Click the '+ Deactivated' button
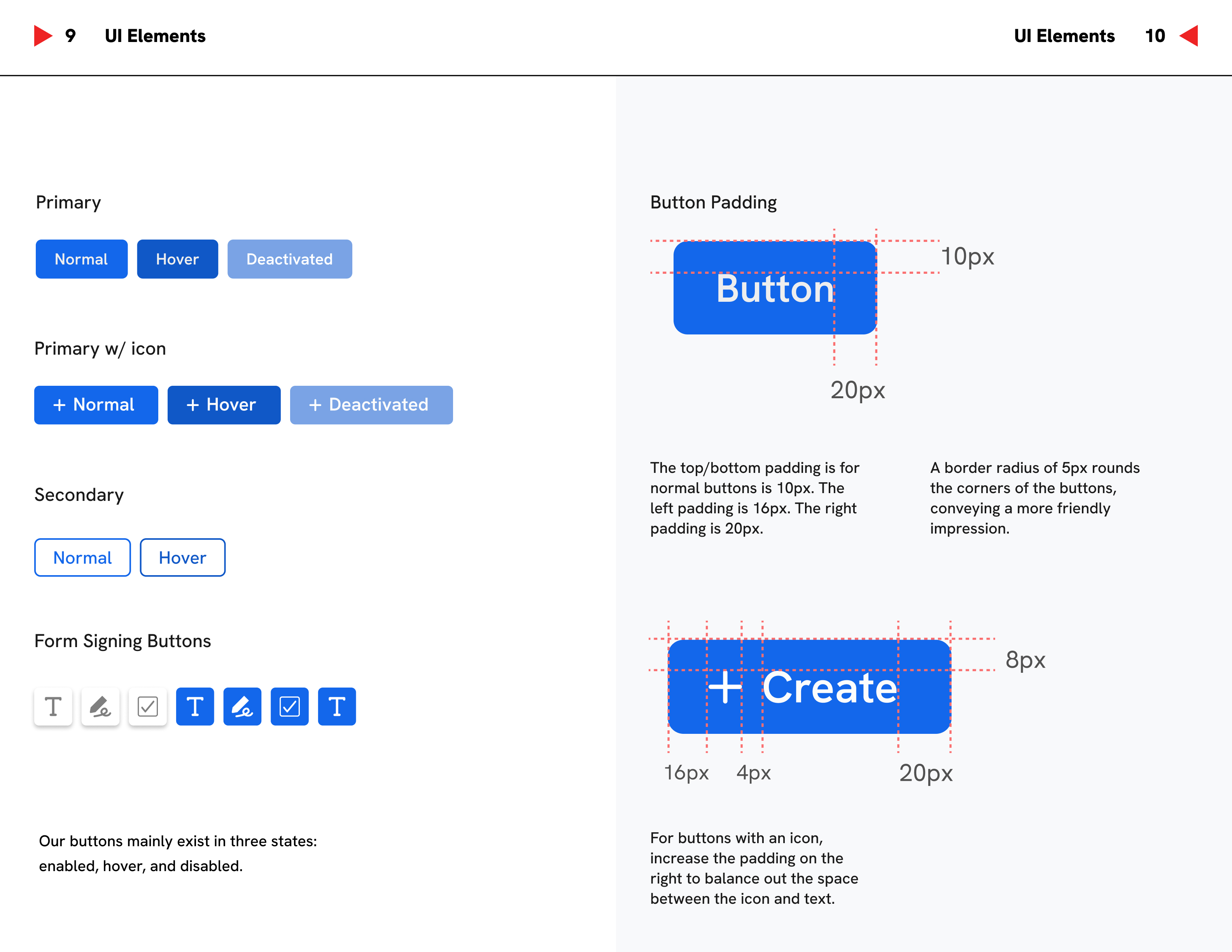 tap(371, 405)
